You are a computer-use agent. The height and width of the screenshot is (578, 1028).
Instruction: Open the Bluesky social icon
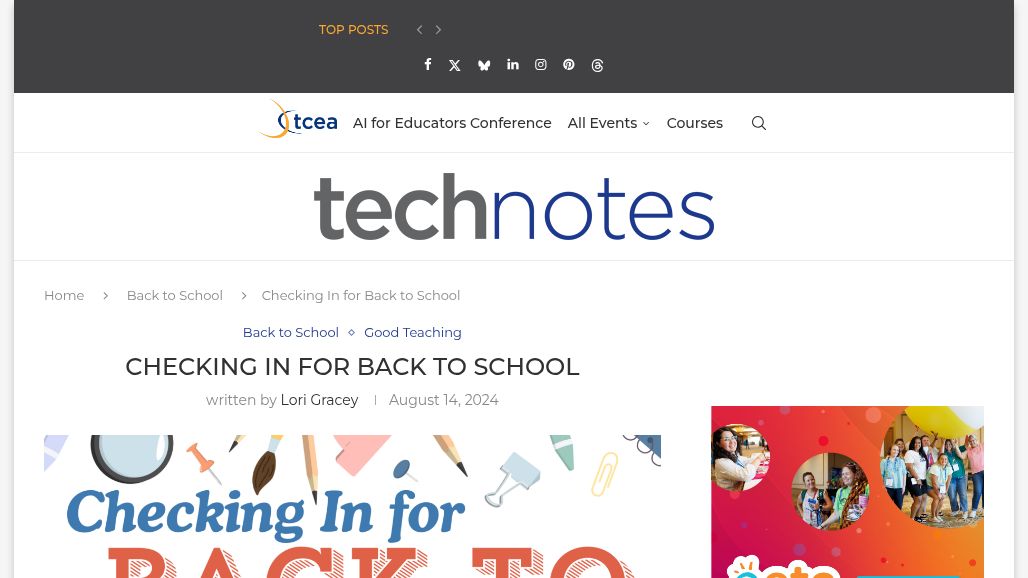point(484,65)
